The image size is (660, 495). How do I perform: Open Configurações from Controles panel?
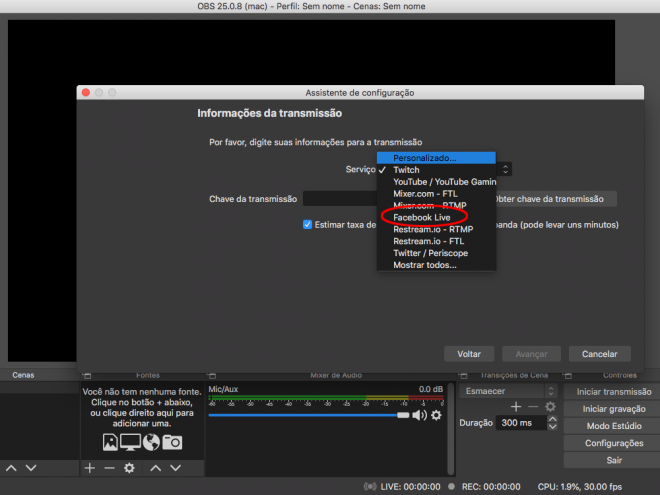[614, 443]
